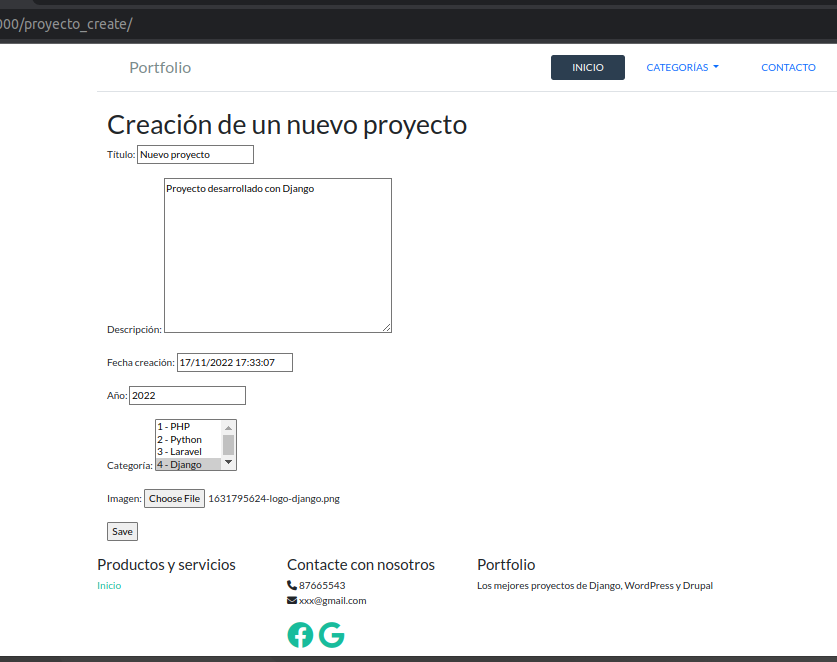Click the Google icon in footer
This screenshot has width=837, height=662.
332,635
